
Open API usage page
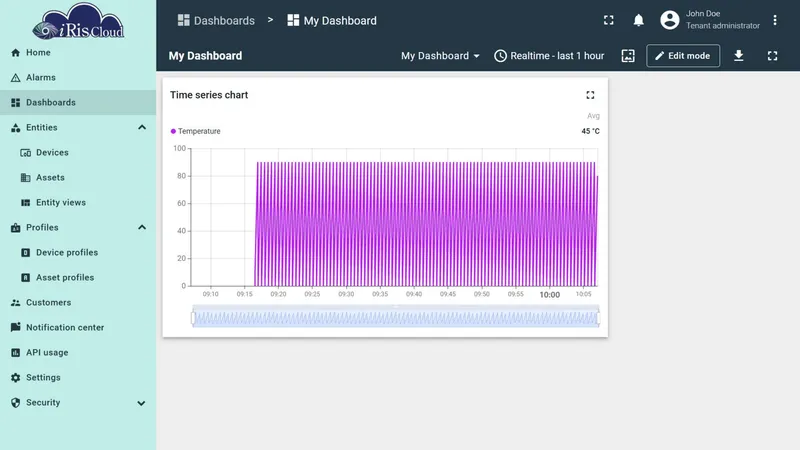pyautogui.click(x=78, y=353)
